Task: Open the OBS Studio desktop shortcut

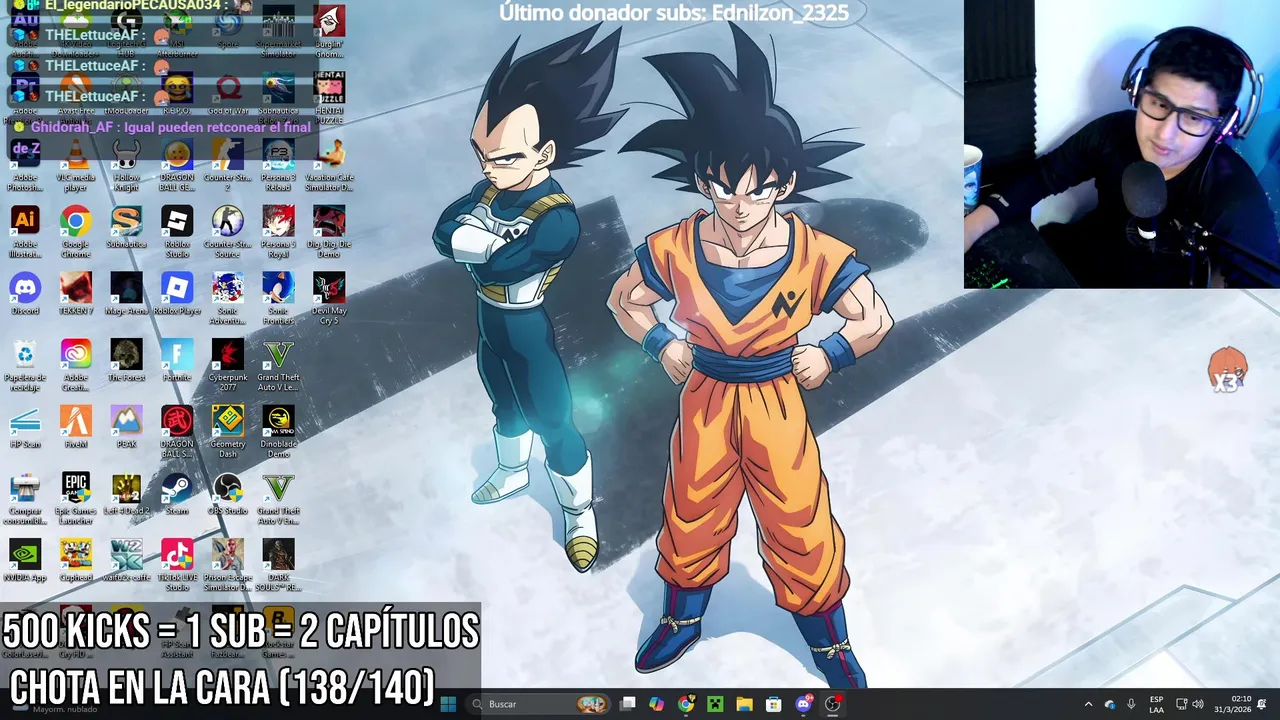Action: pyautogui.click(x=228, y=494)
